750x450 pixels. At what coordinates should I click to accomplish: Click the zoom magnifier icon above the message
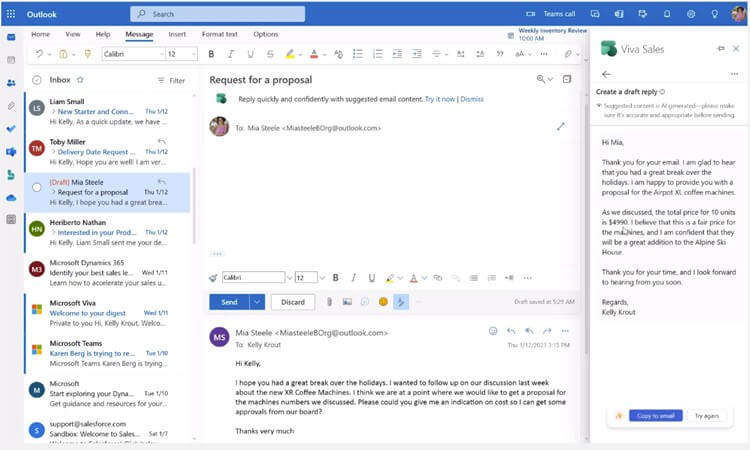point(540,79)
